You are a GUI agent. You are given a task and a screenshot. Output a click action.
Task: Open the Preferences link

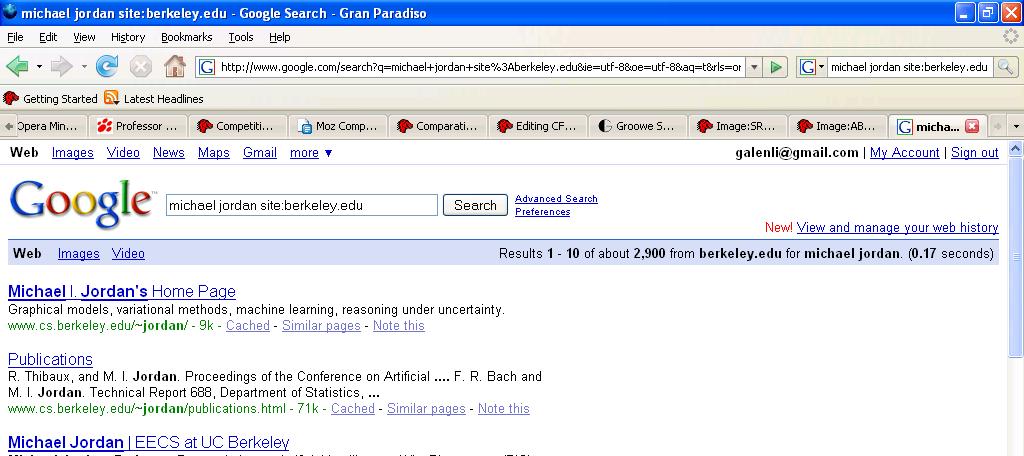click(543, 212)
